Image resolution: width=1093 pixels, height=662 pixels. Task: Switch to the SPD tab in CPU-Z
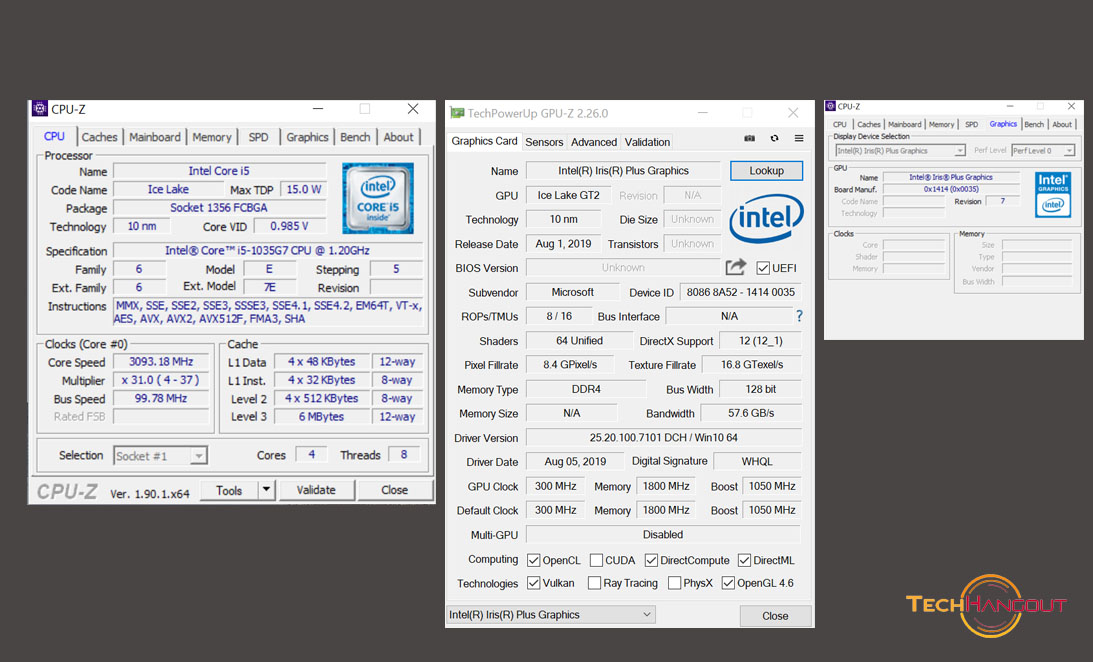pyautogui.click(x=259, y=137)
